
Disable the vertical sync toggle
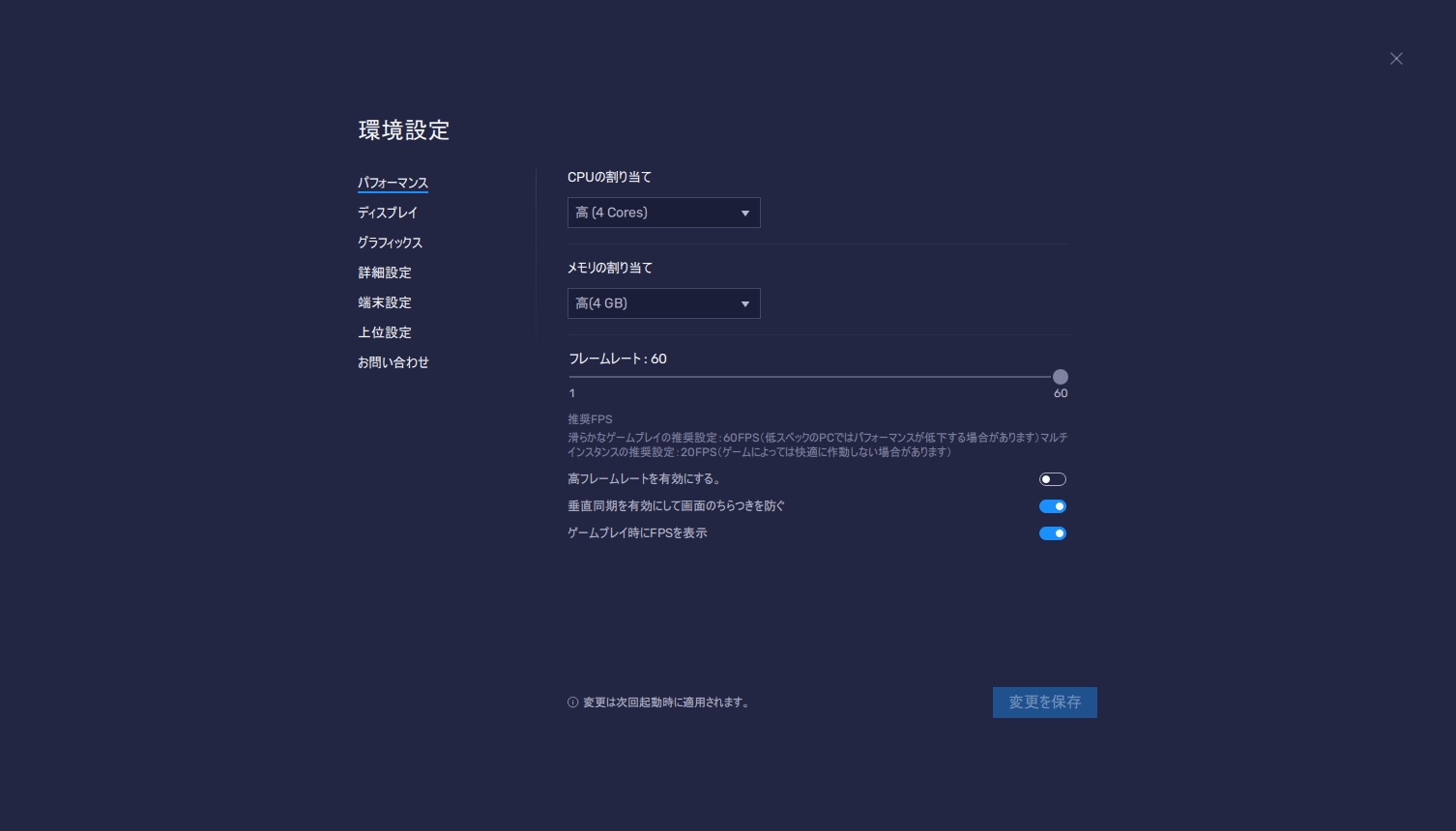point(1052,506)
